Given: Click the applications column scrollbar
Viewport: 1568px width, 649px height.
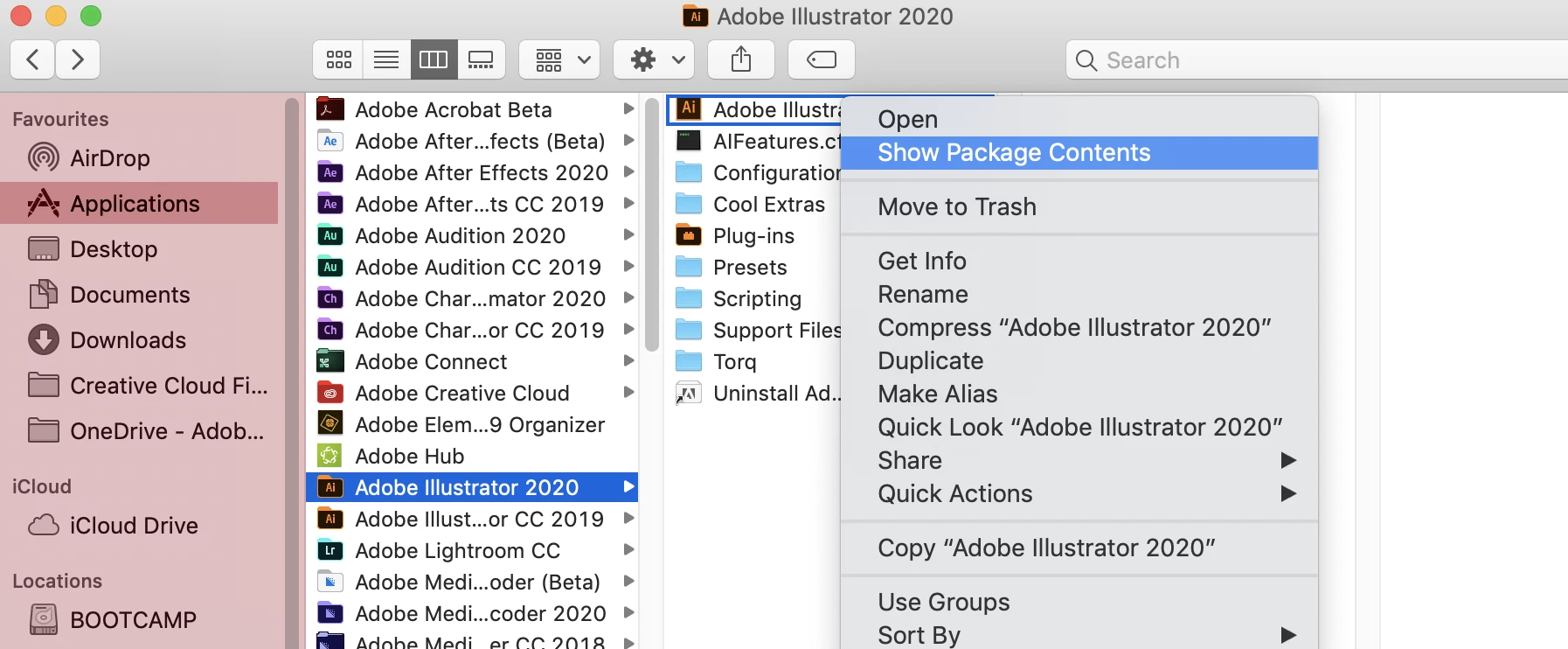Looking at the screenshot, I should 651,225.
